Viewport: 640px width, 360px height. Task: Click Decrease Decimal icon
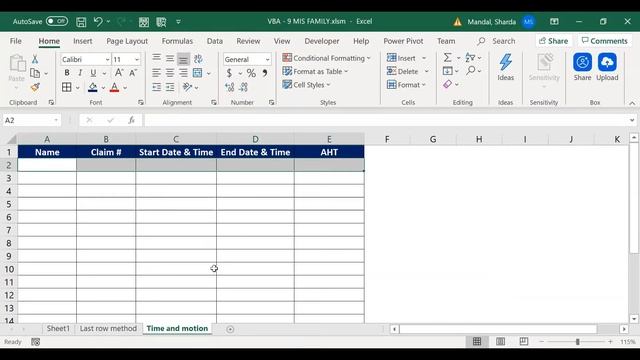click(x=244, y=87)
